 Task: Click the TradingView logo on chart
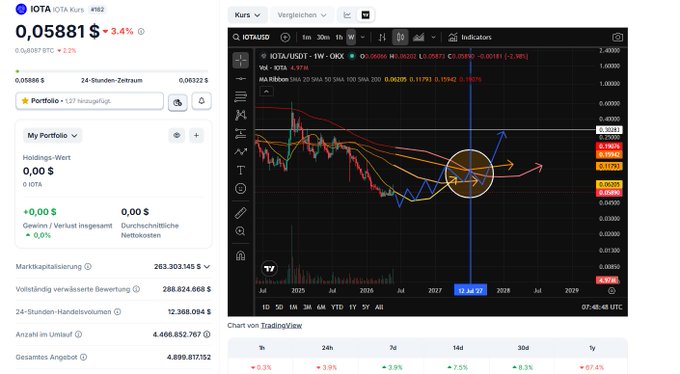click(269, 269)
